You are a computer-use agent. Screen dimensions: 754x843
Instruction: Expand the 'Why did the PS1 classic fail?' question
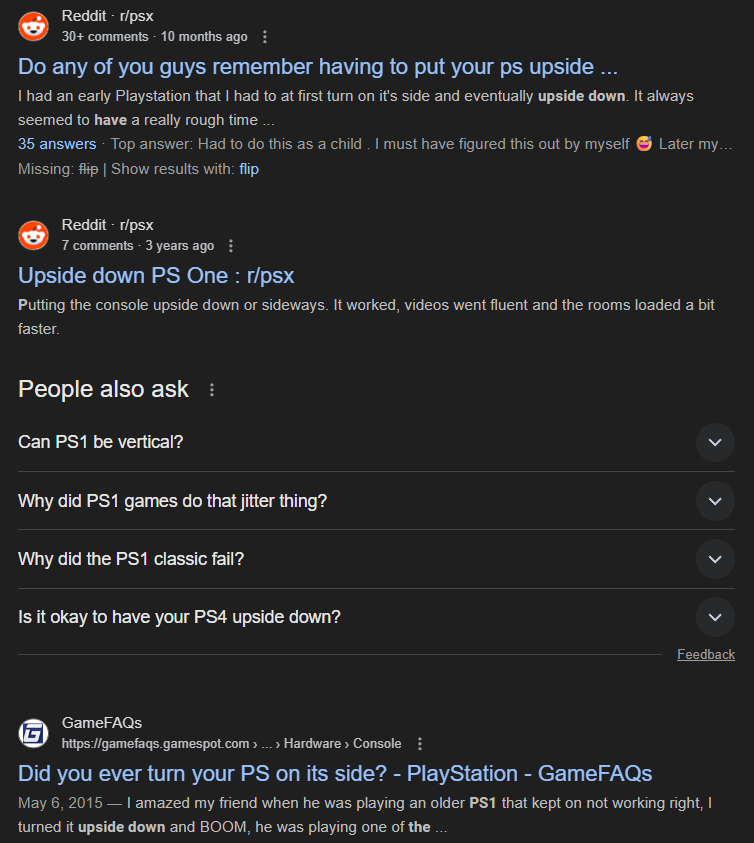(715, 559)
